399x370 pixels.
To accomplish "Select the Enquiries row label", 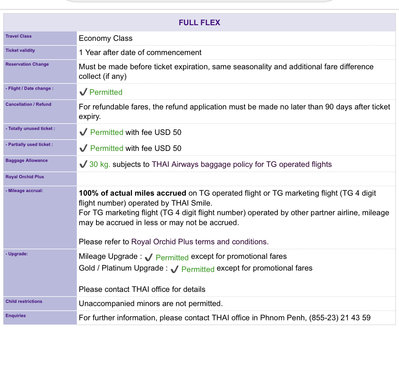I will (x=16, y=315).
